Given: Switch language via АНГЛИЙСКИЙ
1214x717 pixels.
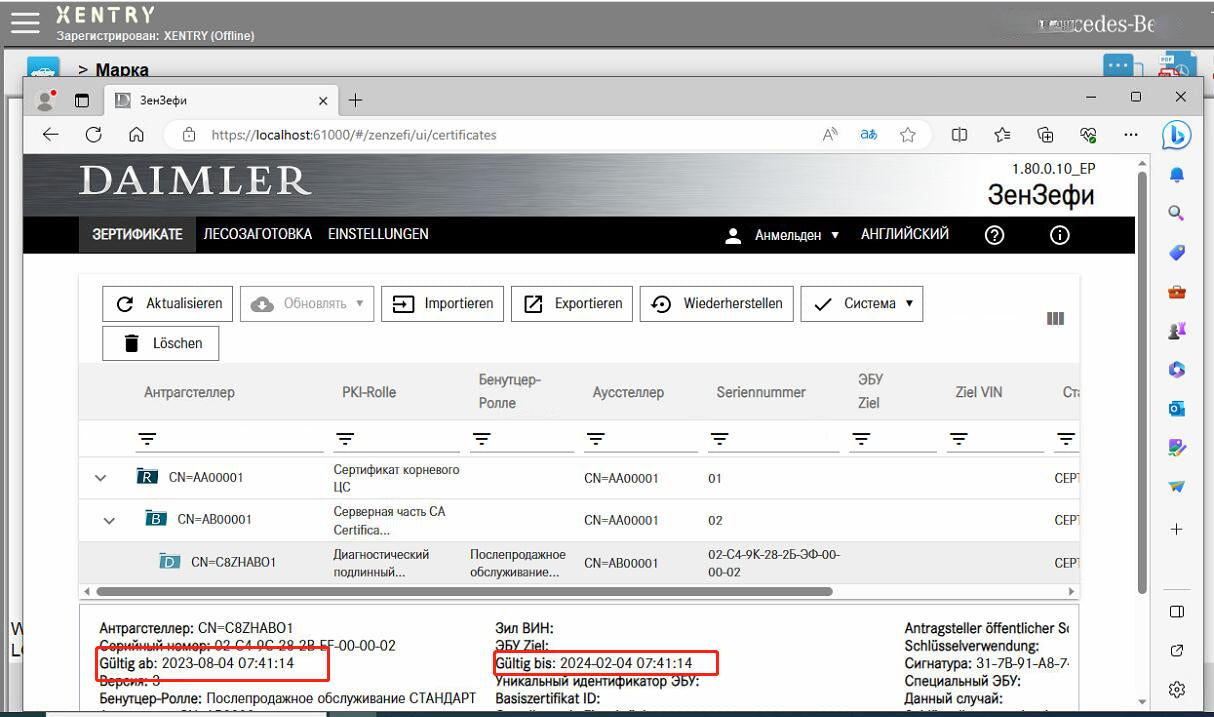Looking at the screenshot, I should (904, 234).
